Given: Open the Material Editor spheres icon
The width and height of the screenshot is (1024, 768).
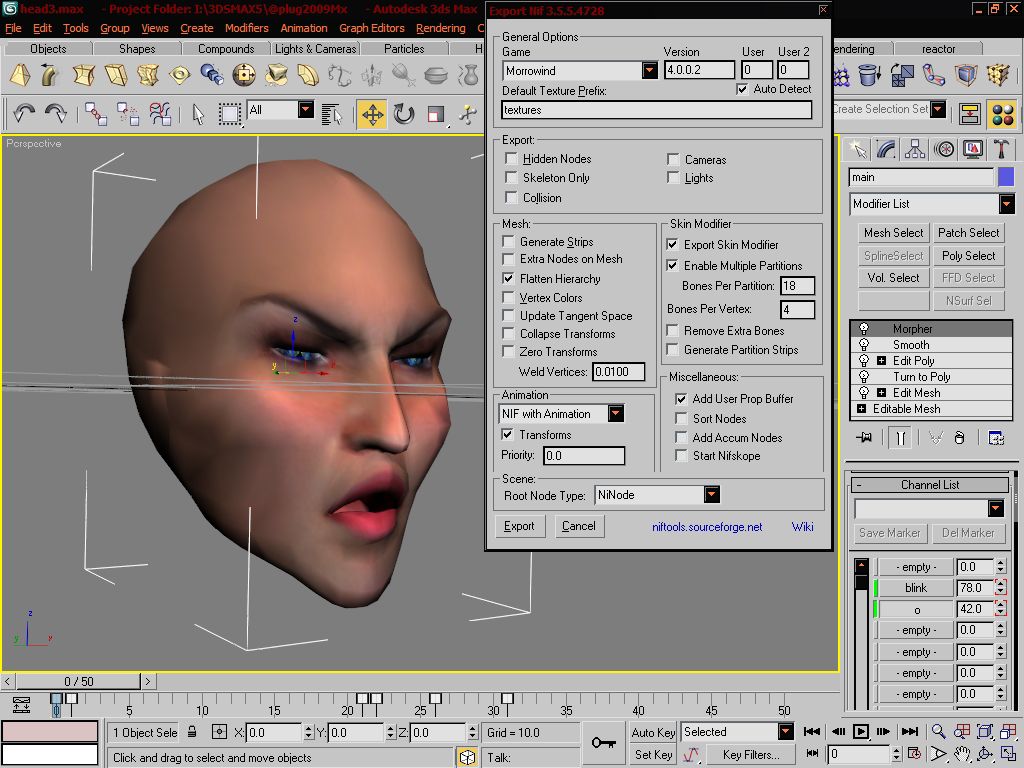Looking at the screenshot, I should [1002, 114].
